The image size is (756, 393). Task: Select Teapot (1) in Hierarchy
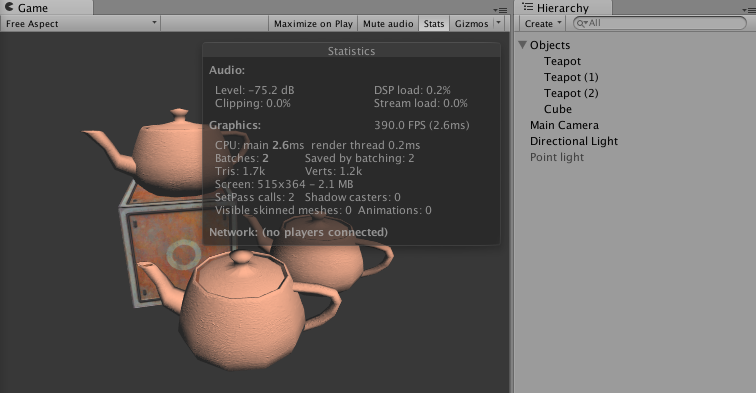[x=571, y=77]
